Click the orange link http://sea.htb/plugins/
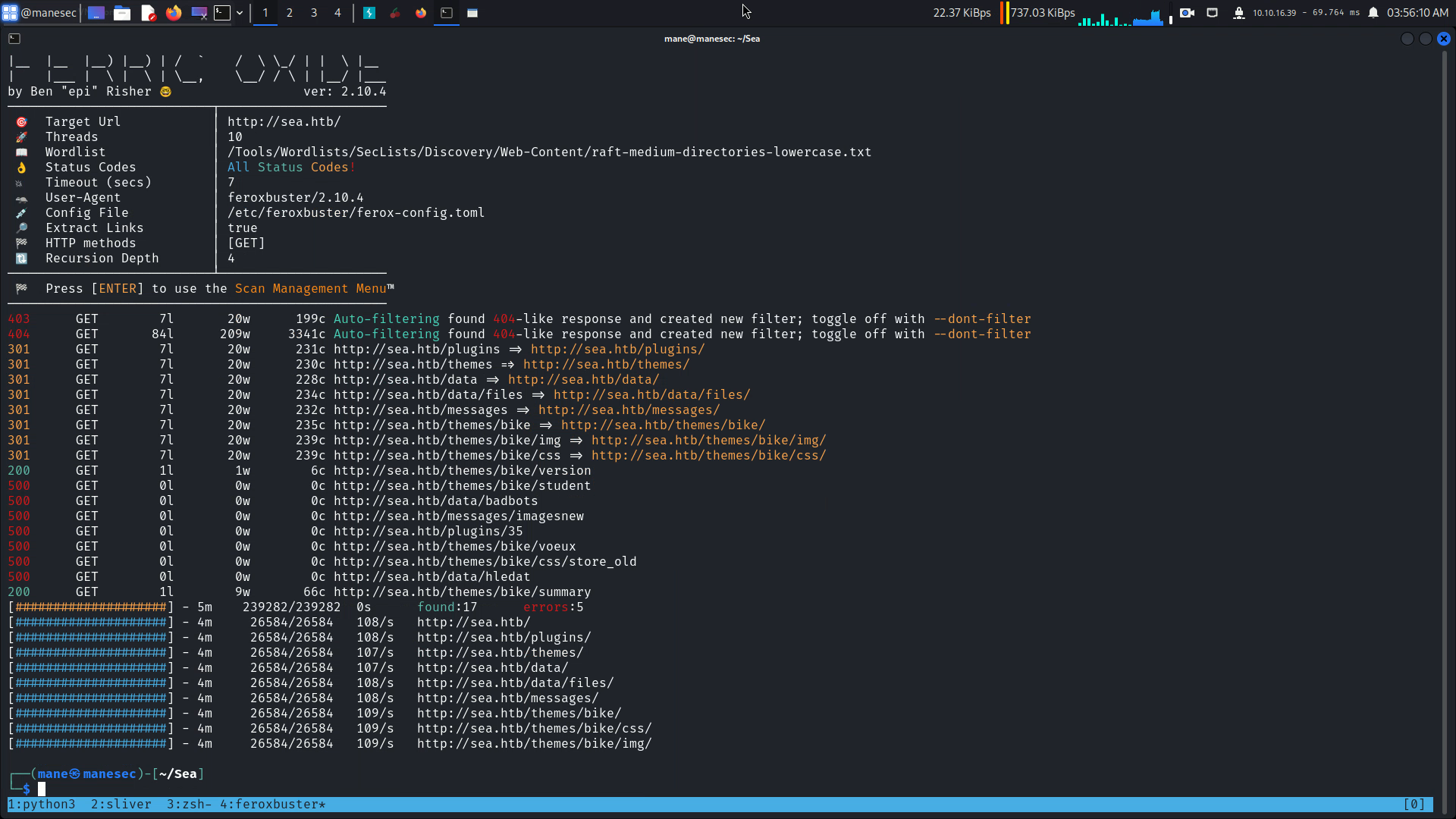Viewport: 1456px width, 819px height. coord(618,350)
